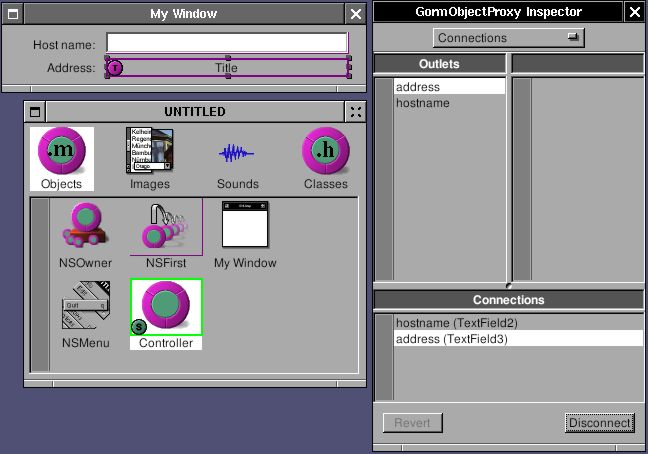Select the hostname outlet in Outlets list
The width and height of the screenshot is (648, 454).
pyautogui.click(x=449, y=103)
